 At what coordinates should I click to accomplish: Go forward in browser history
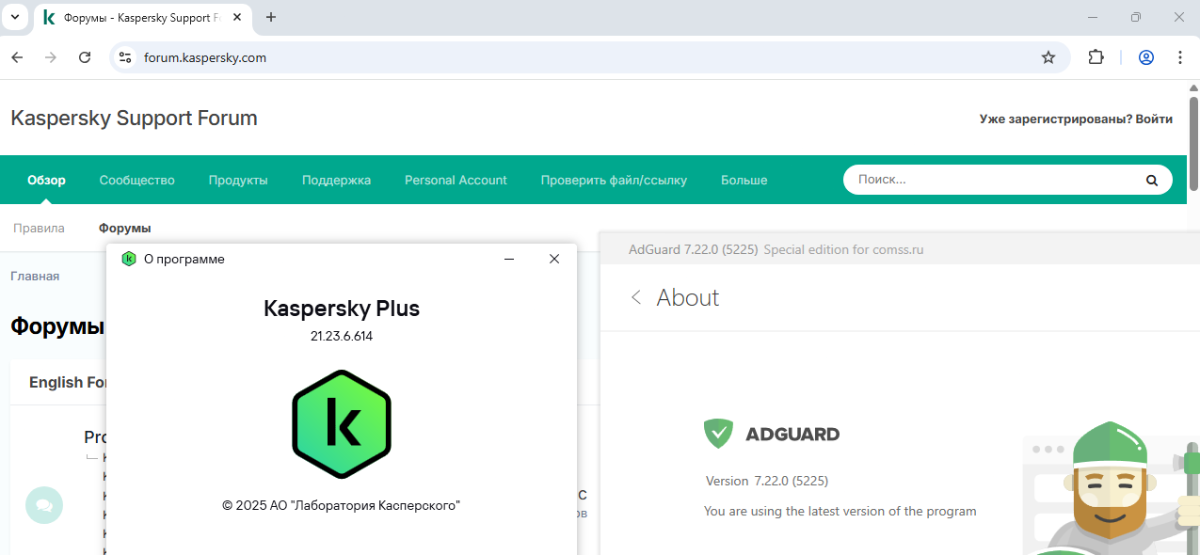(50, 57)
